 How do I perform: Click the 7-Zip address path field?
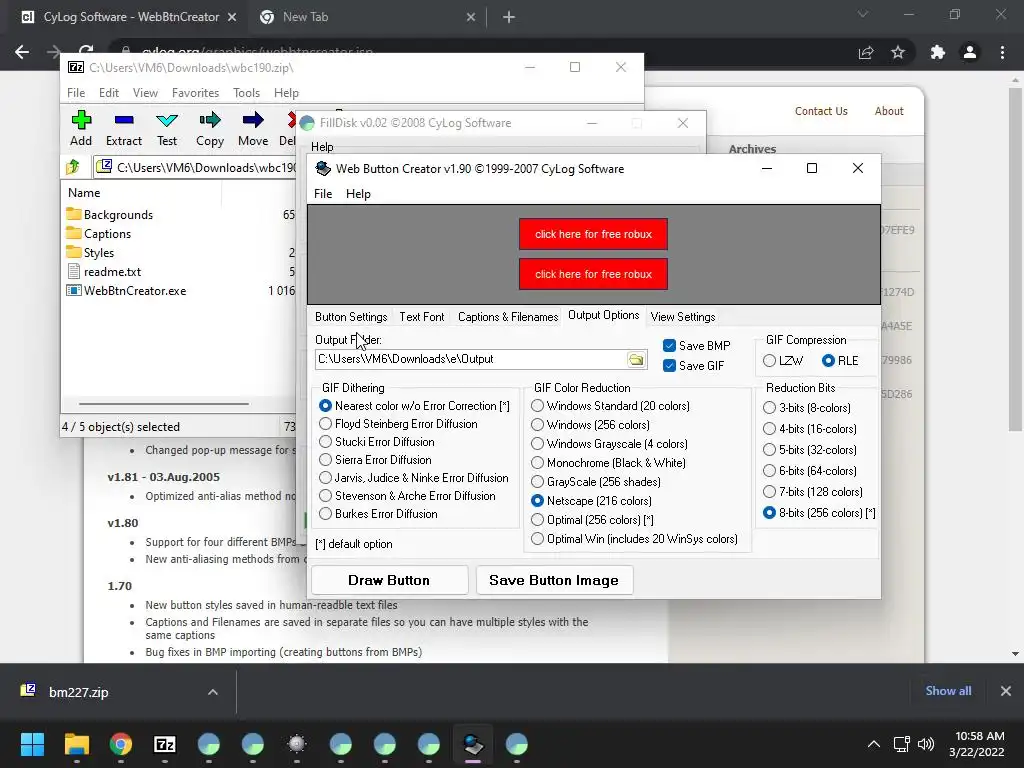coord(196,168)
